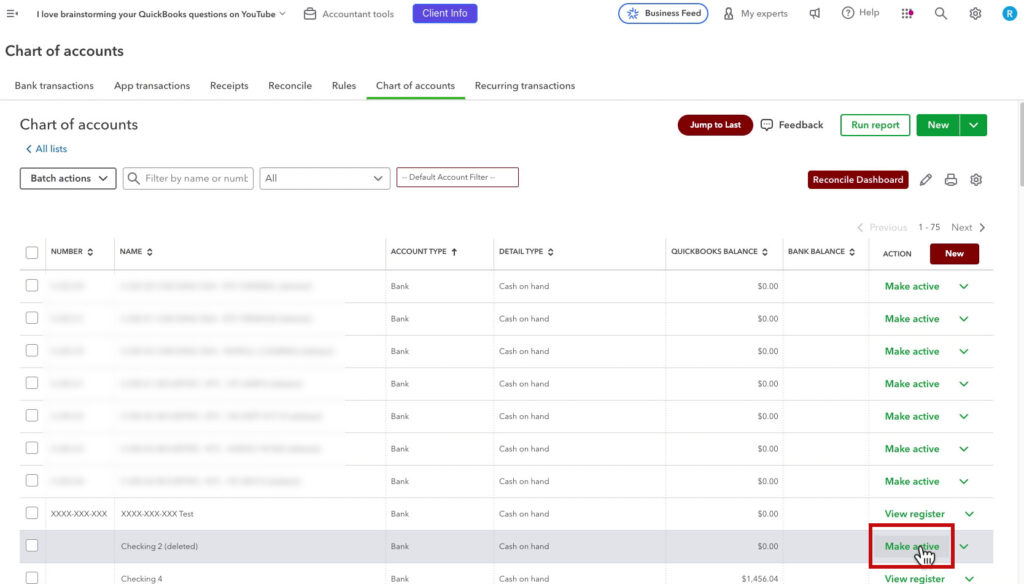
Task: Run report on the chart of accounts
Action: 874,124
